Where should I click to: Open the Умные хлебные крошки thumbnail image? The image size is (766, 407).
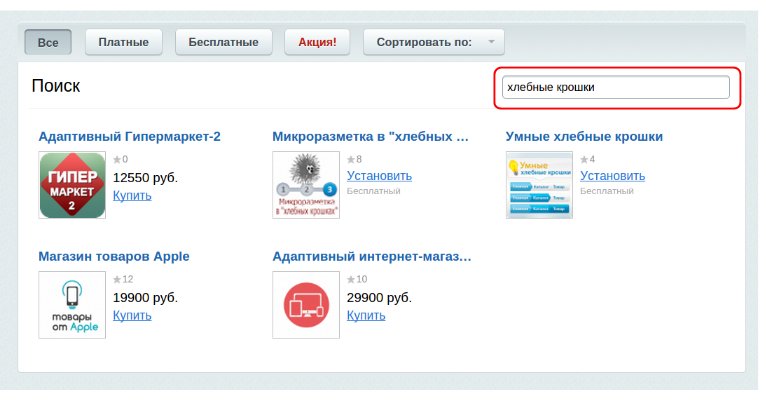click(540, 185)
